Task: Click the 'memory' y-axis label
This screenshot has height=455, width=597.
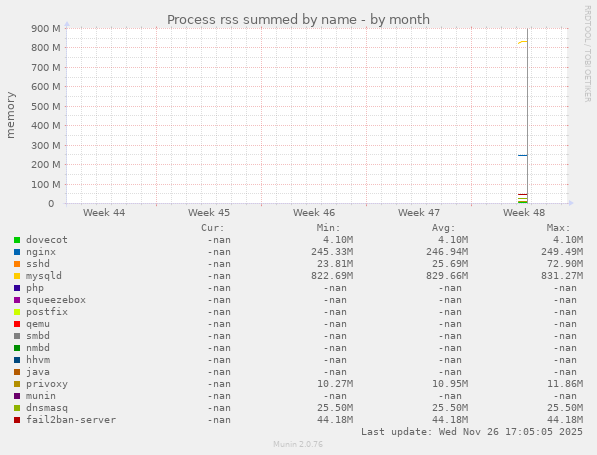Action: (x=10, y=115)
